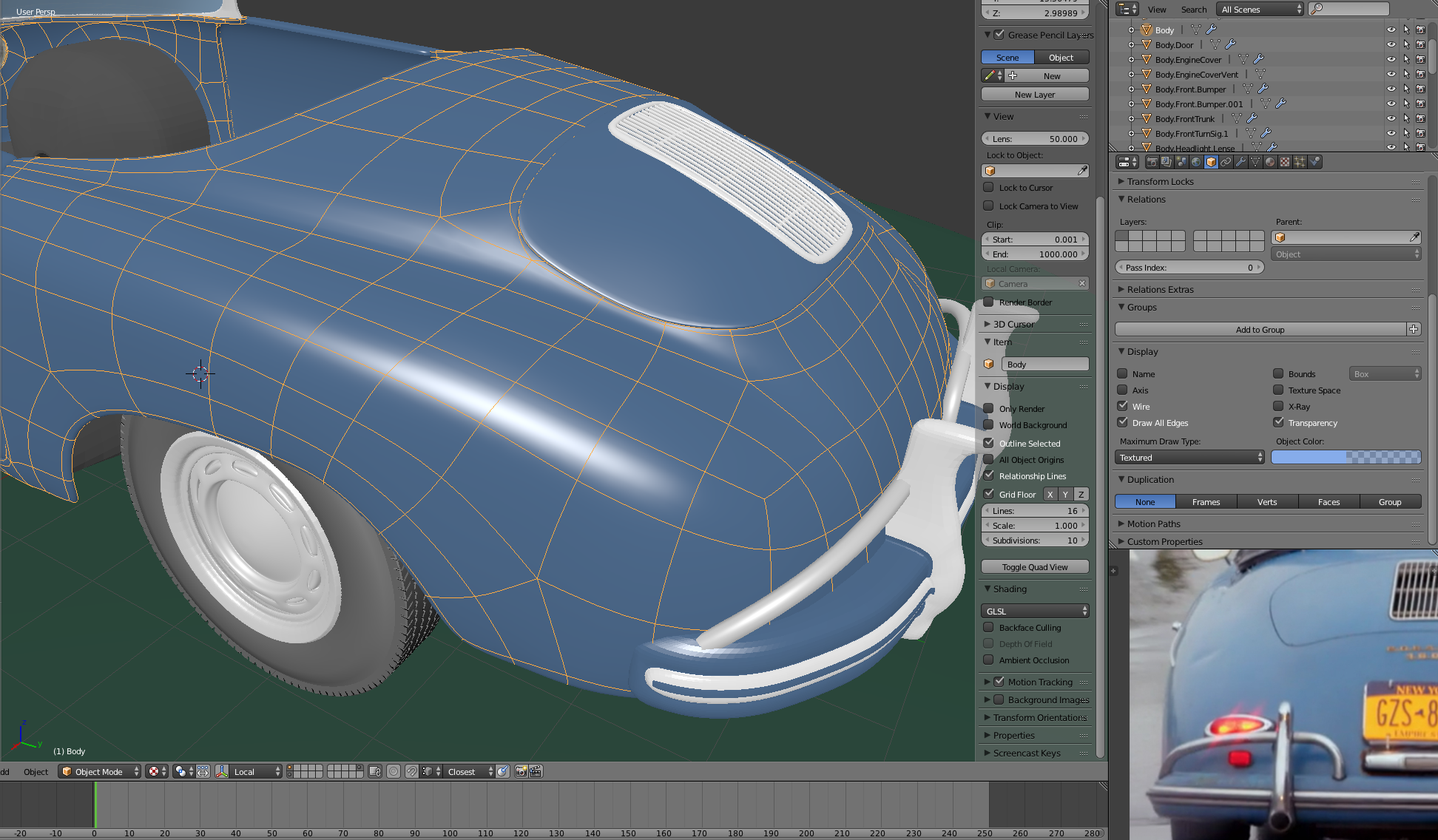
Task: Click the Object Color swatch
Action: click(x=1346, y=457)
